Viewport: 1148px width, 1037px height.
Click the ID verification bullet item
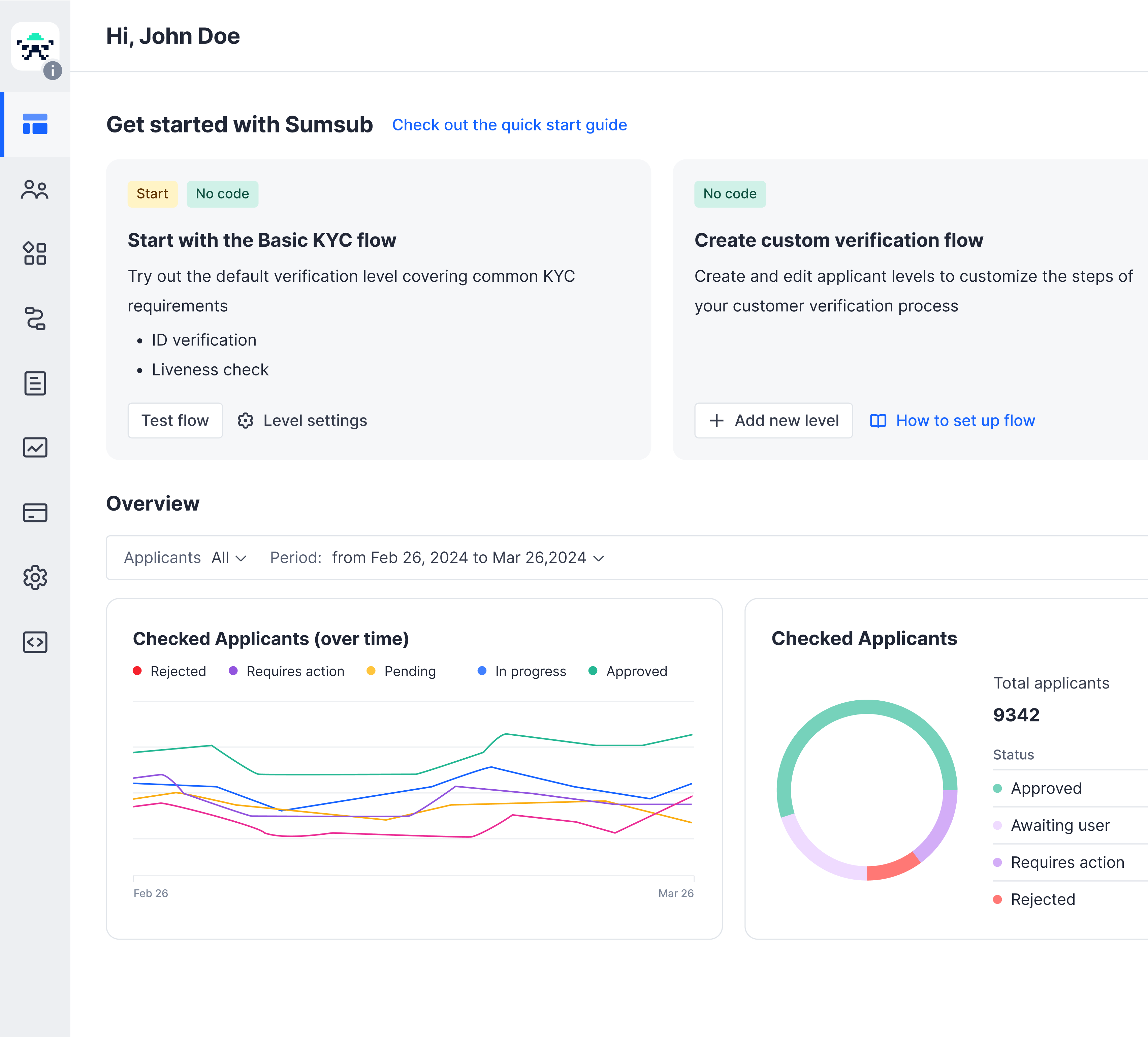pos(204,340)
